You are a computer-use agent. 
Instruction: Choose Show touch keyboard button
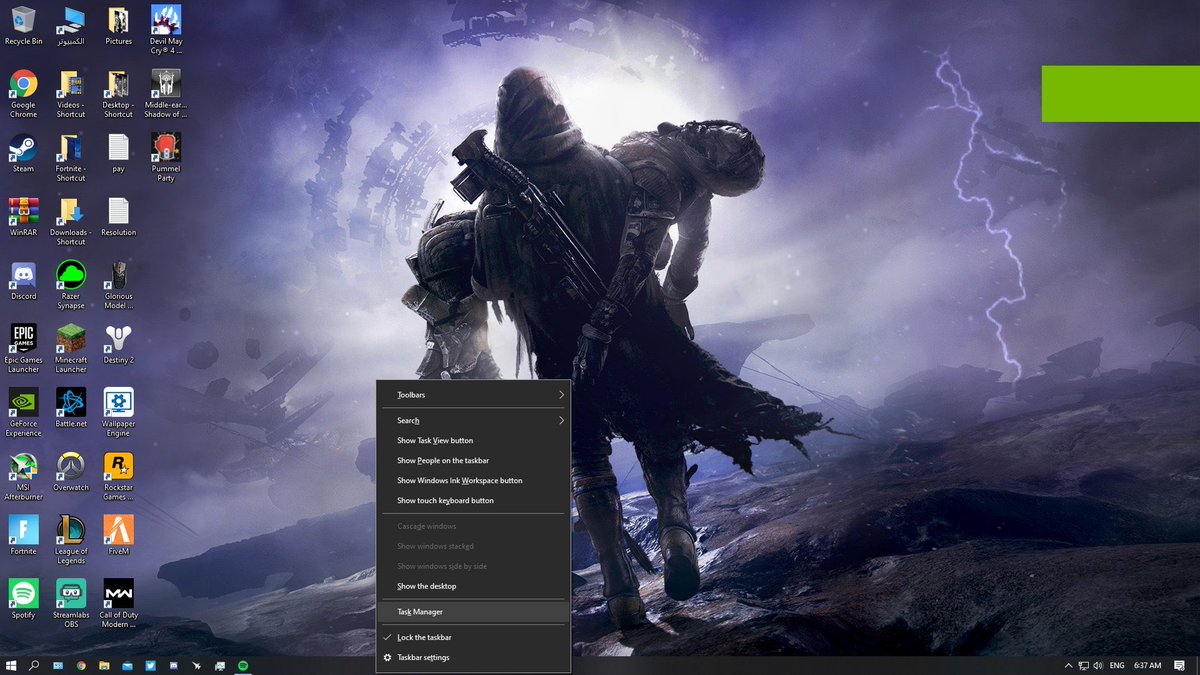point(473,501)
